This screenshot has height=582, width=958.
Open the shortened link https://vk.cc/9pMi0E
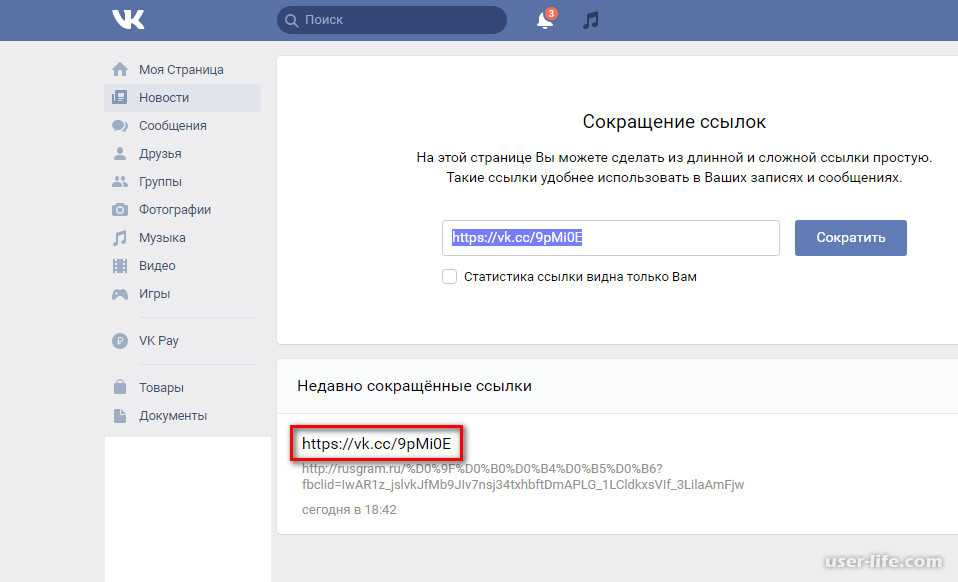click(x=376, y=444)
